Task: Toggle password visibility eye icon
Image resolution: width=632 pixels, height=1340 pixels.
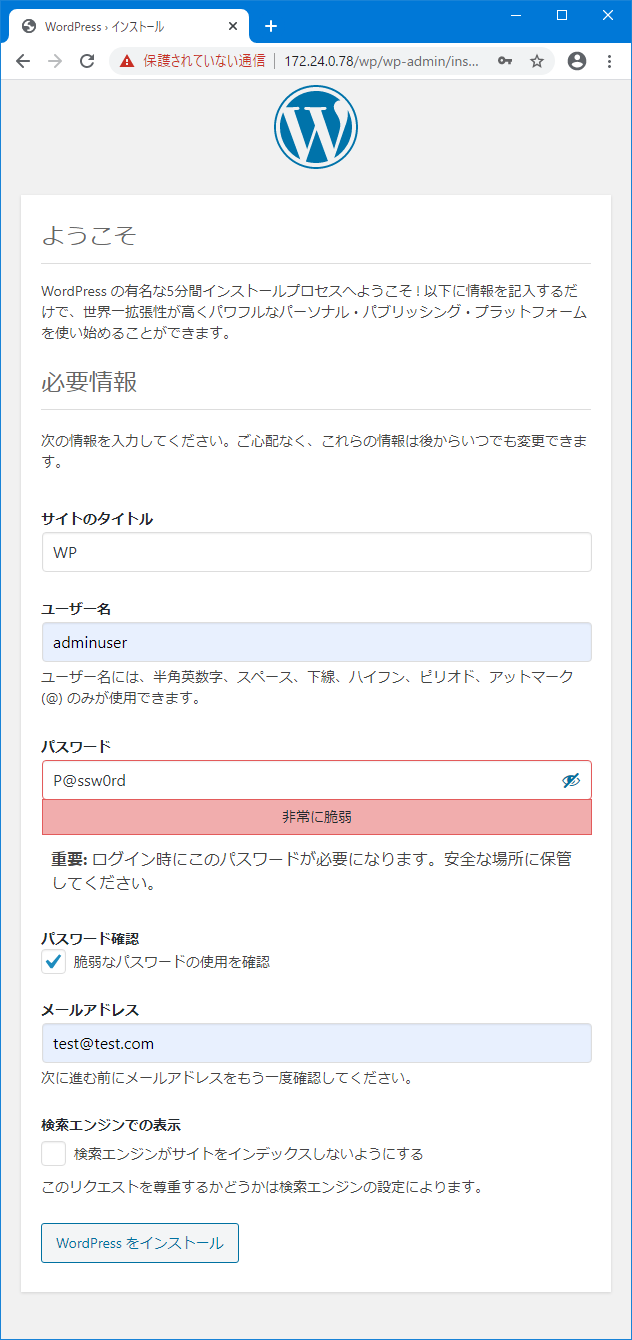Action: pyautogui.click(x=571, y=780)
